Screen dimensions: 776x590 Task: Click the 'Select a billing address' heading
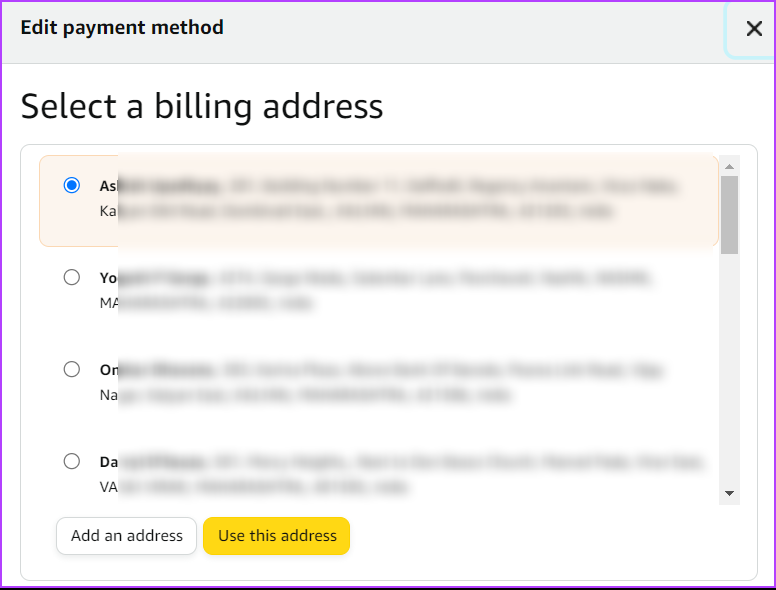tap(202, 106)
